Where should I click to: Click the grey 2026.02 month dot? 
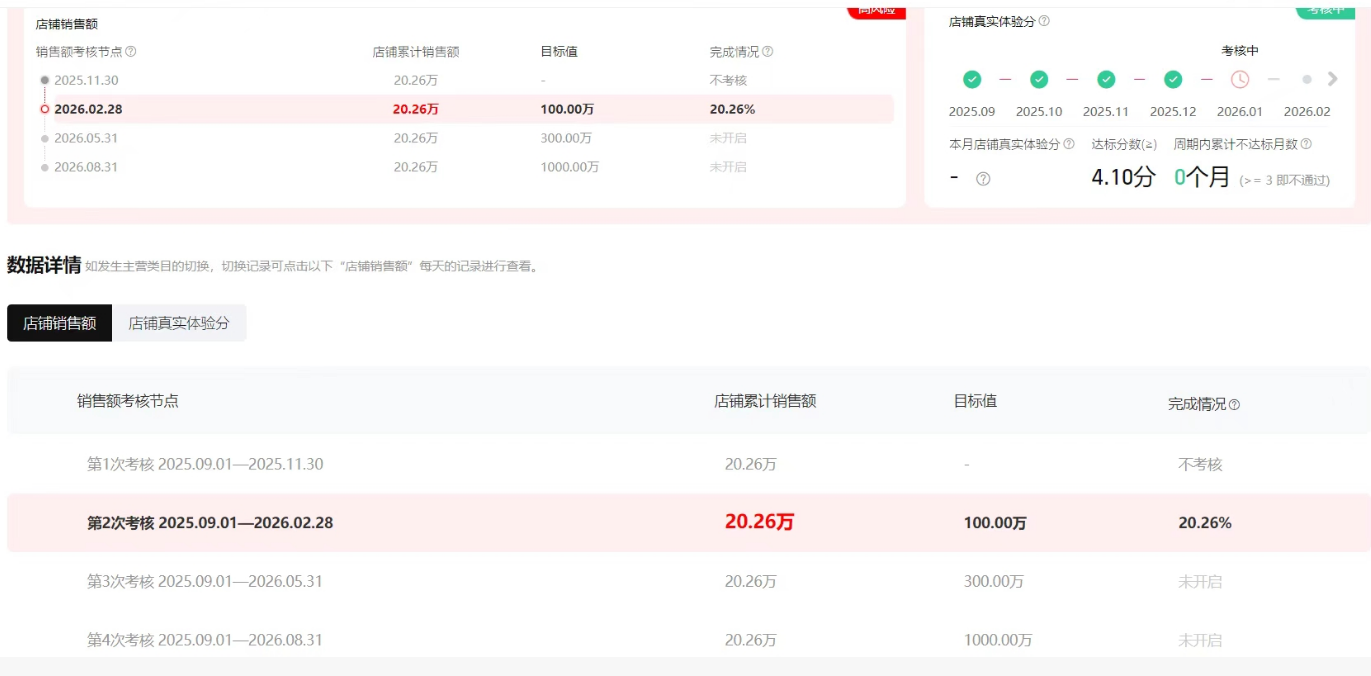pos(1307,79)
